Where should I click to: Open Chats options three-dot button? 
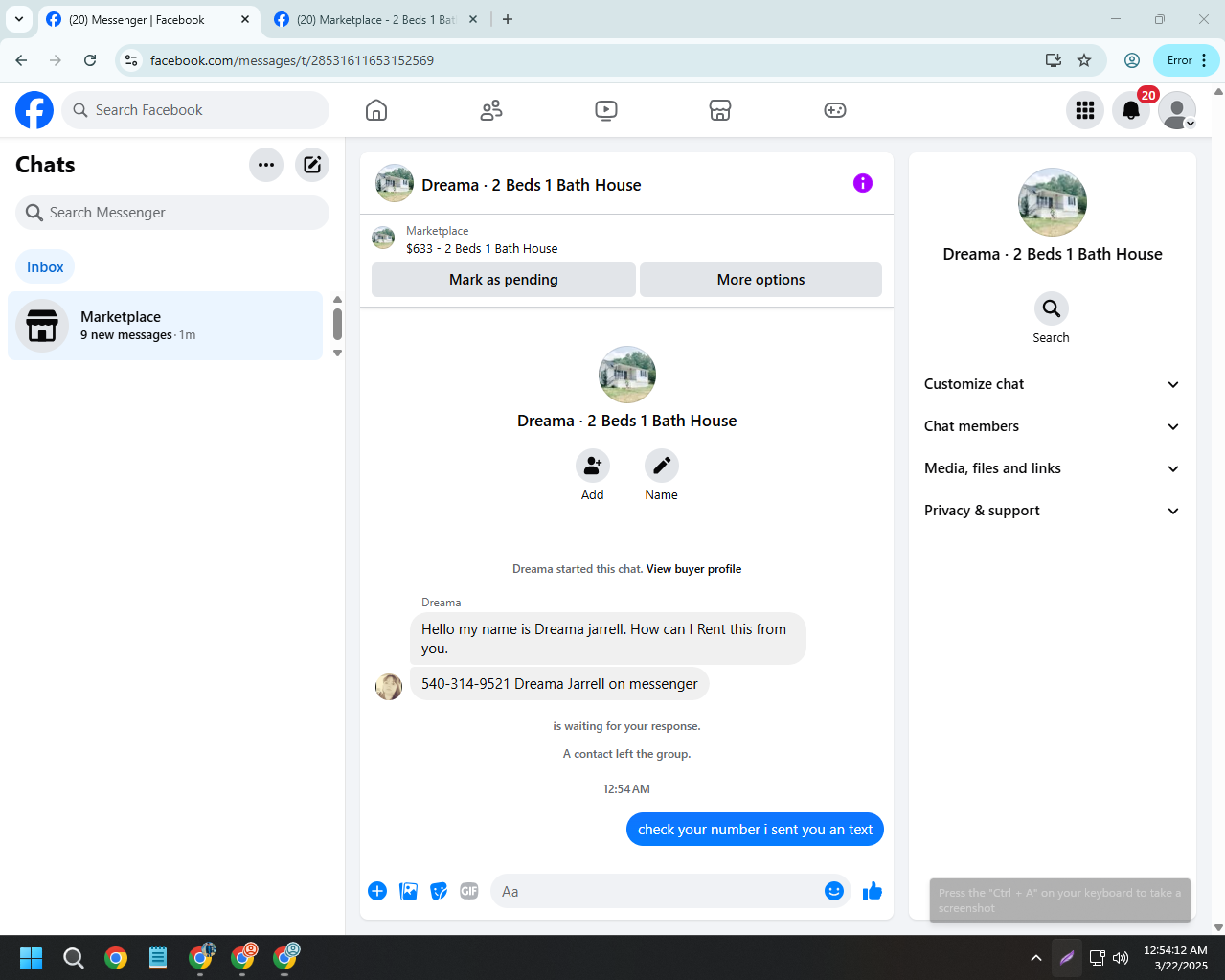click(x=266, y=165)
